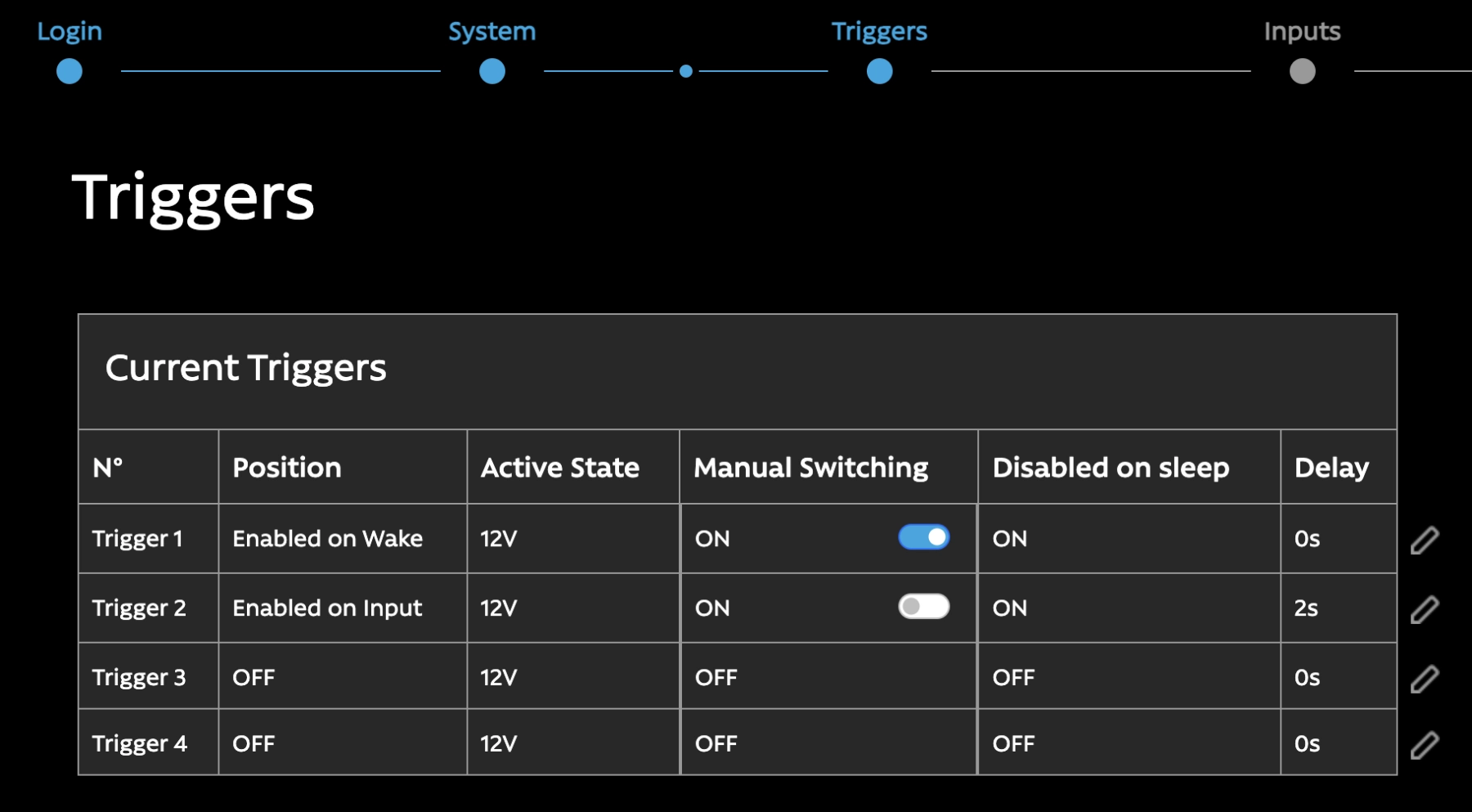Edit Trigger 4 with pencil icon
Screen dimensions: 1472x812
[x=1425, y=745]
